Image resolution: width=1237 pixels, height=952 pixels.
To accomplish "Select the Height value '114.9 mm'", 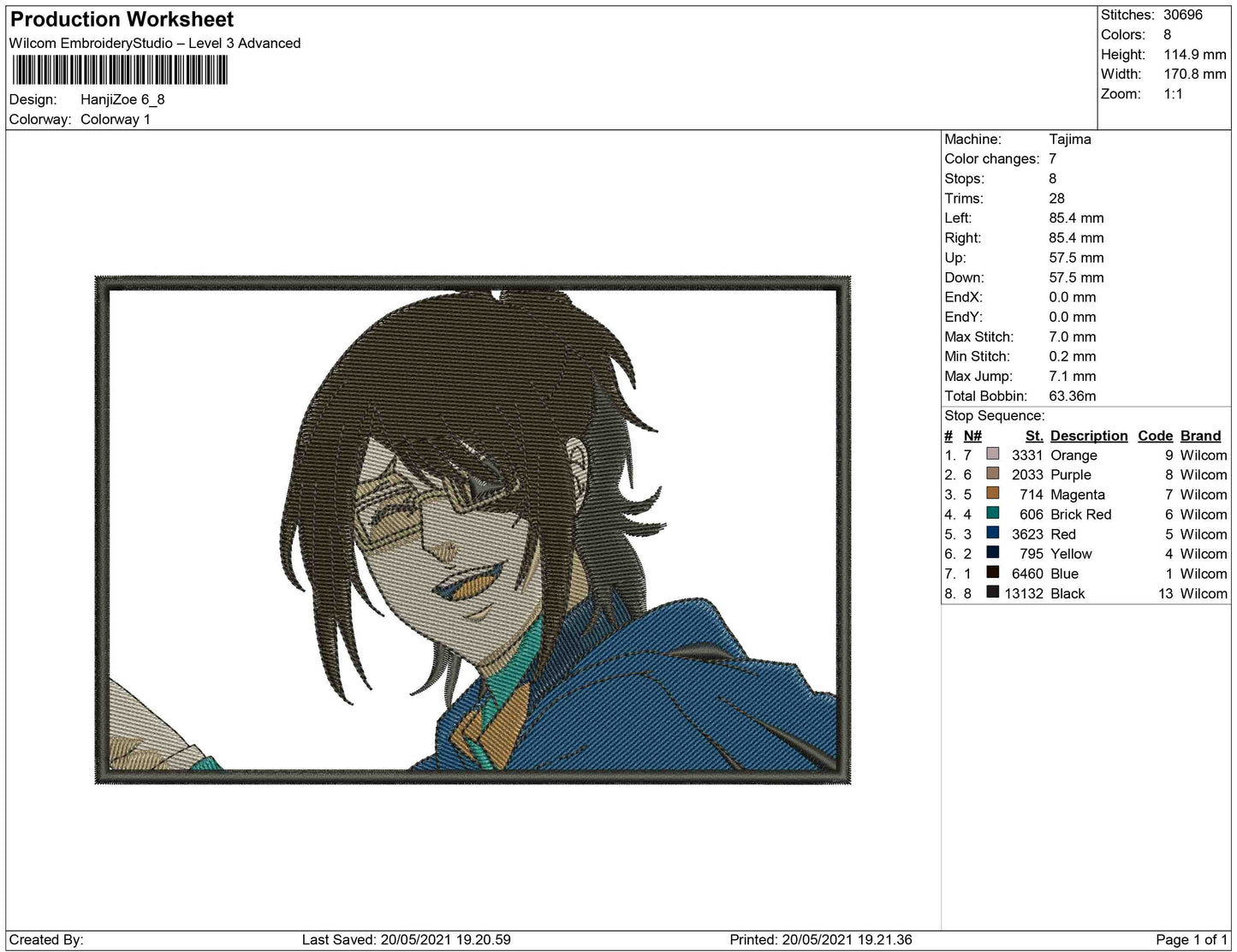I will click(x=1195, y=54).
